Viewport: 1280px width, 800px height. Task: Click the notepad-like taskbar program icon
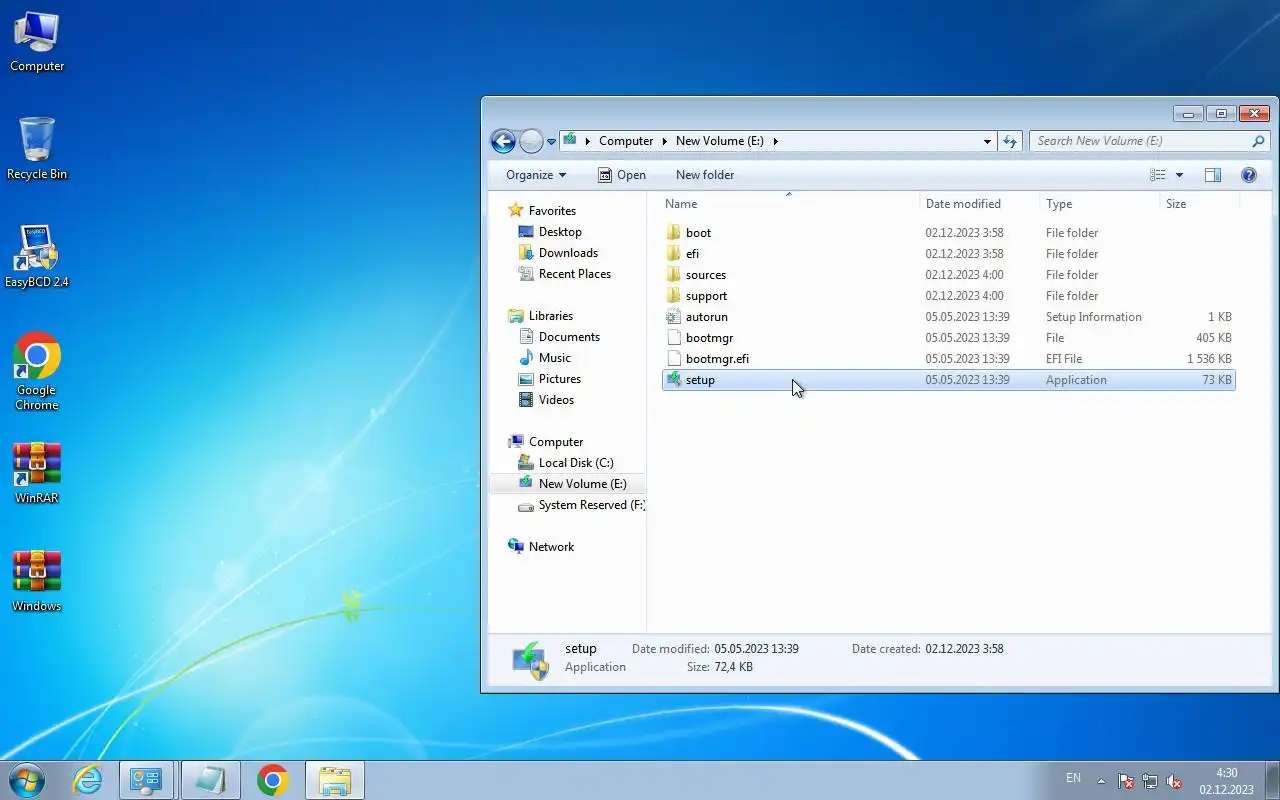coord(211,780)
